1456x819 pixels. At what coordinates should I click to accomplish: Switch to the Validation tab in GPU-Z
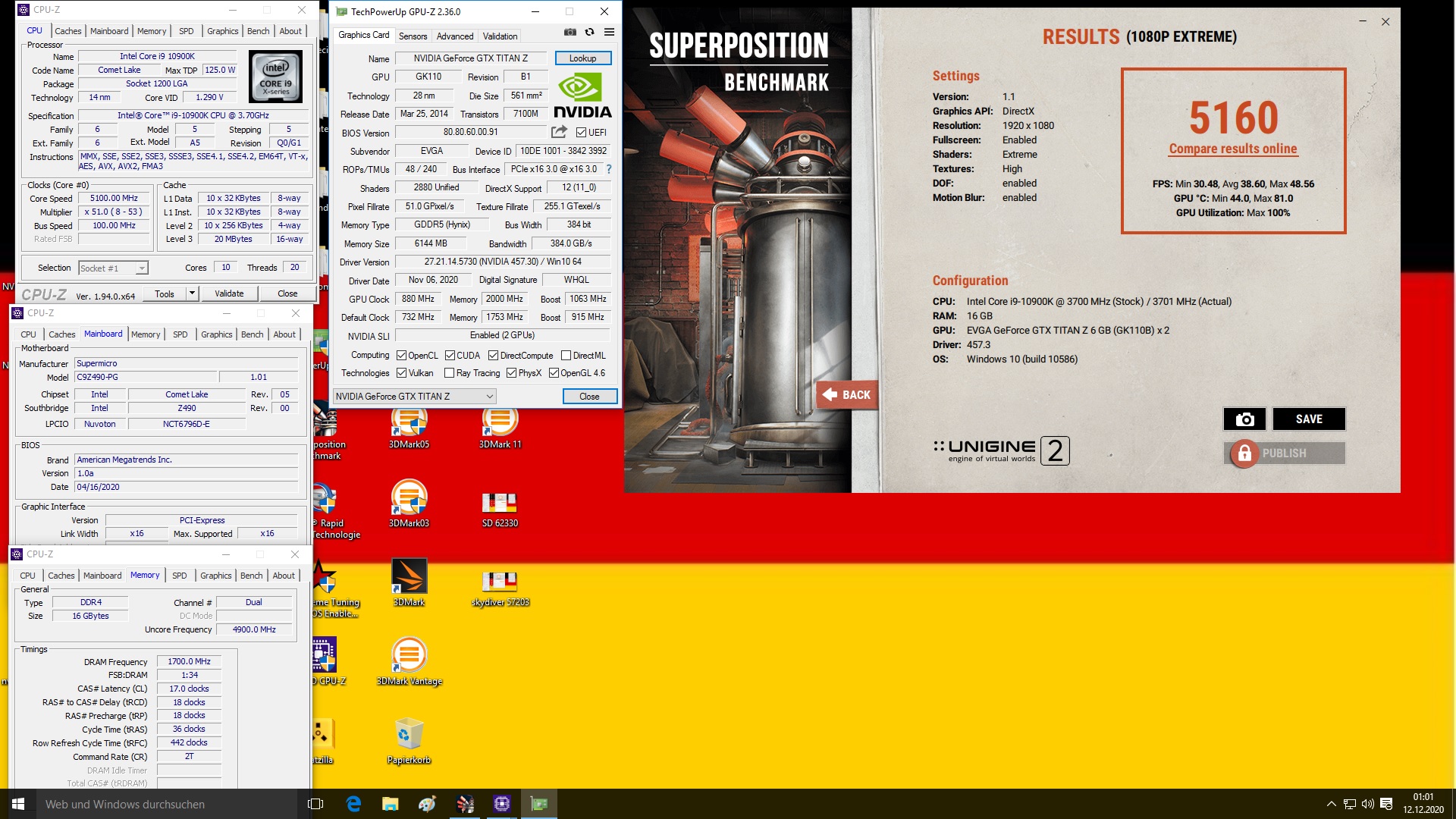coord(500,36)
